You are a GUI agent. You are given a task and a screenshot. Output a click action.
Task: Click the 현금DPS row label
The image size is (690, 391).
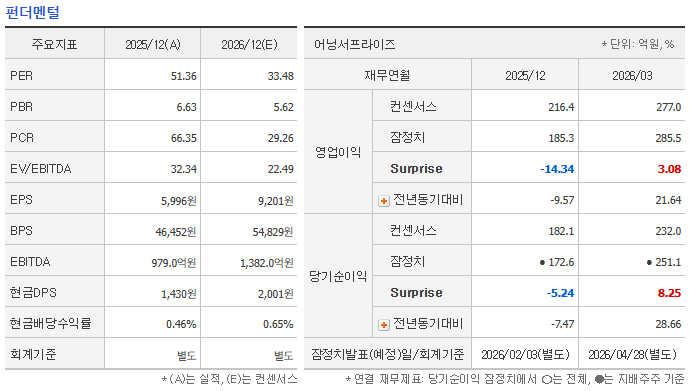pos(33,292)
